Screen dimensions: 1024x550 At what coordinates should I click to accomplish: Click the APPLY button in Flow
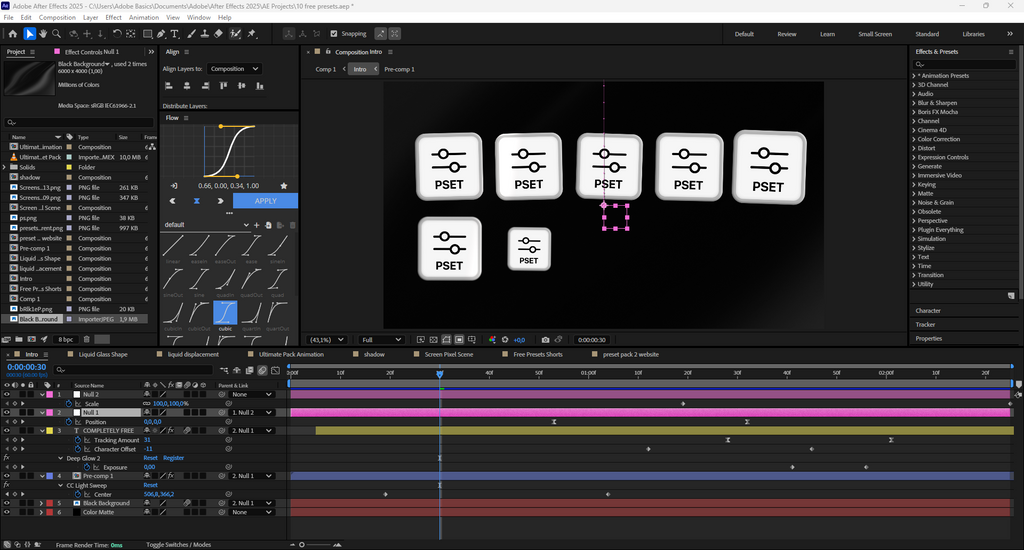(x=265, y=201)
